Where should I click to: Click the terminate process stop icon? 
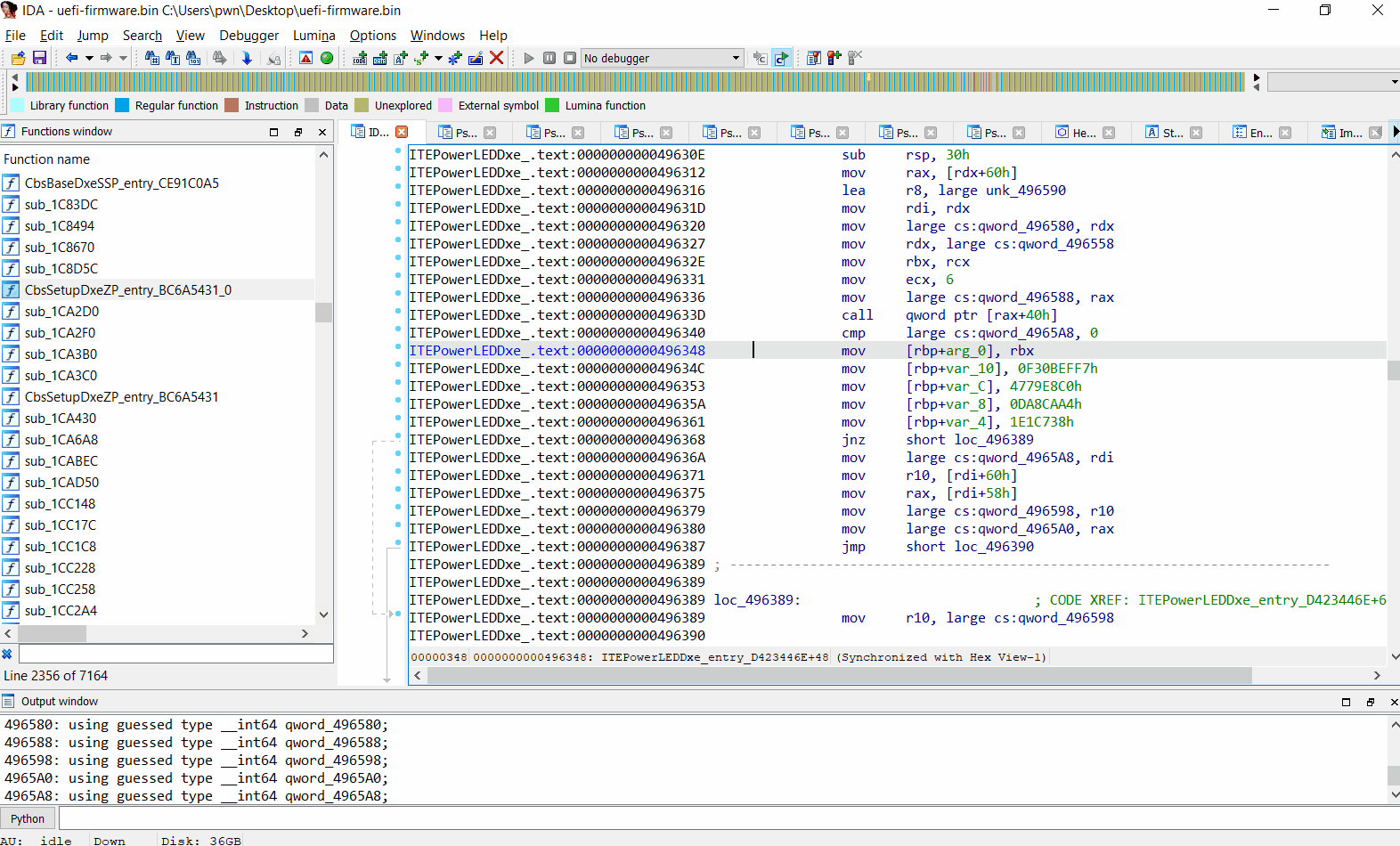[570, 58]
